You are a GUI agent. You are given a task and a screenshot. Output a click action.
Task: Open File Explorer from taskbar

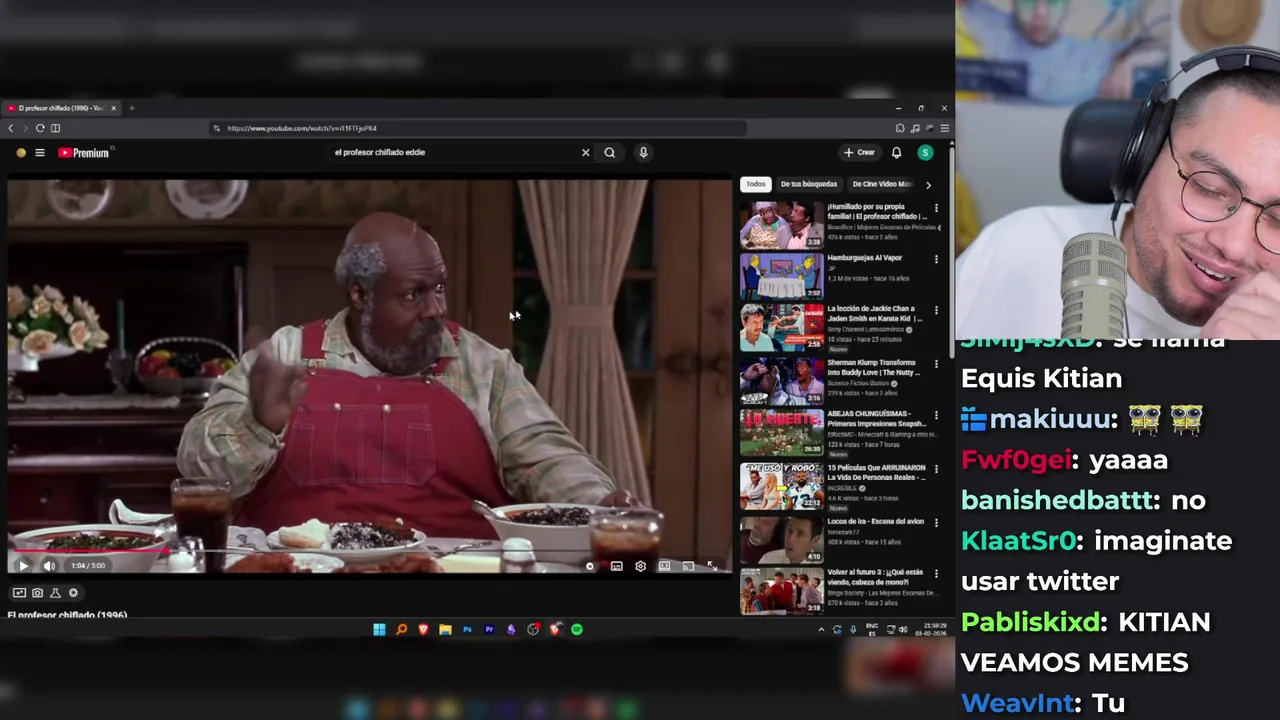click(x=445, y=629)
